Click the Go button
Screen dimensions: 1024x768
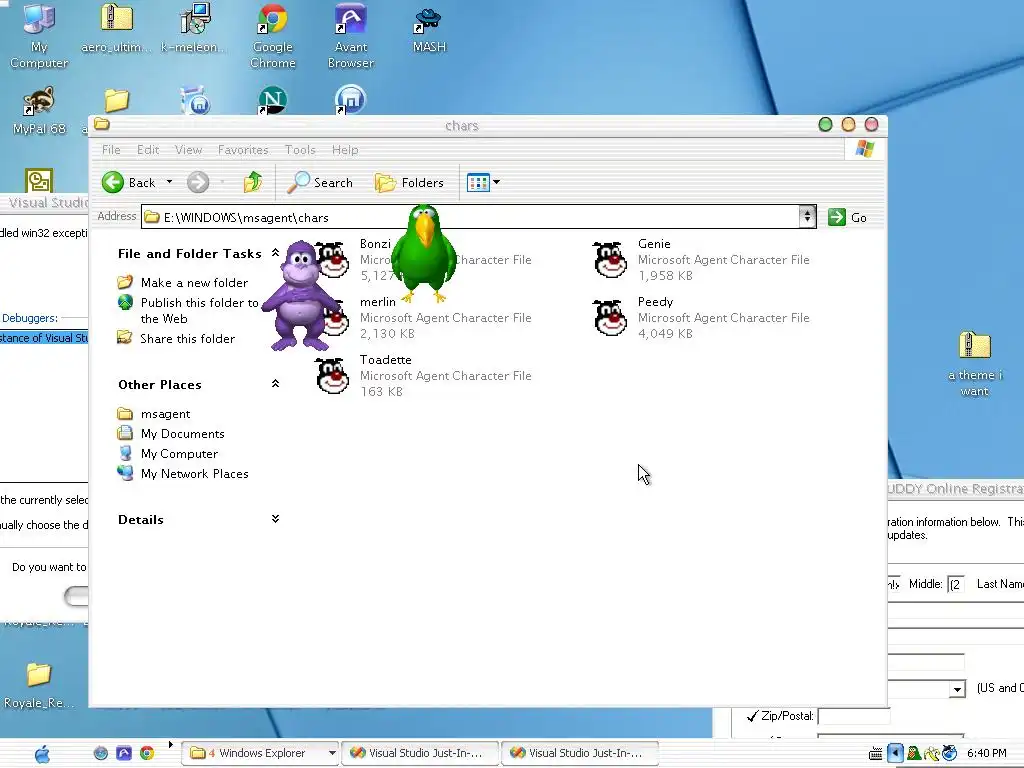click(847, 217)
